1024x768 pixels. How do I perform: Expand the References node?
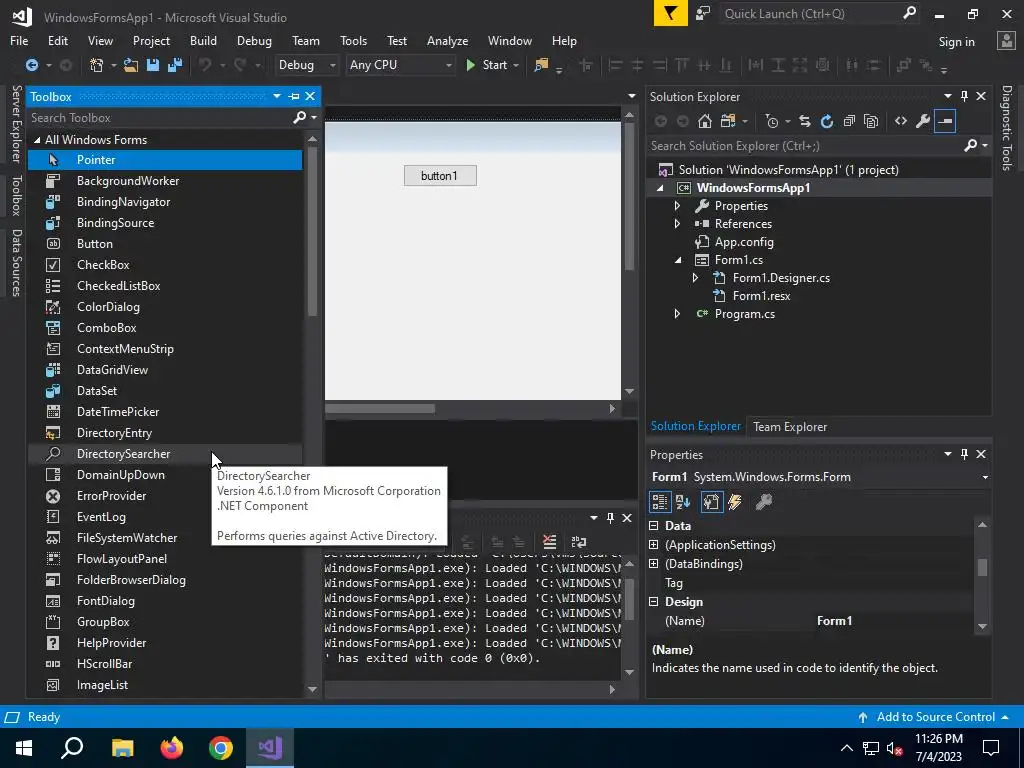(x=677, y=223)
